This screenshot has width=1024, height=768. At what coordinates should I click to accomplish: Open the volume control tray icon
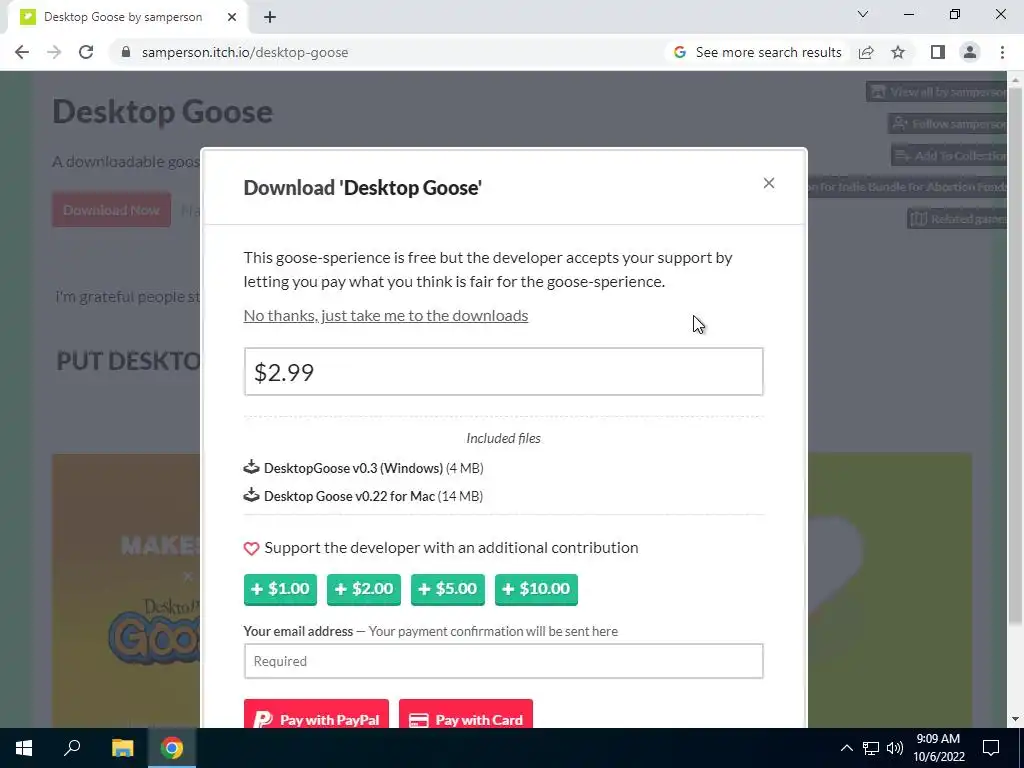895,748
